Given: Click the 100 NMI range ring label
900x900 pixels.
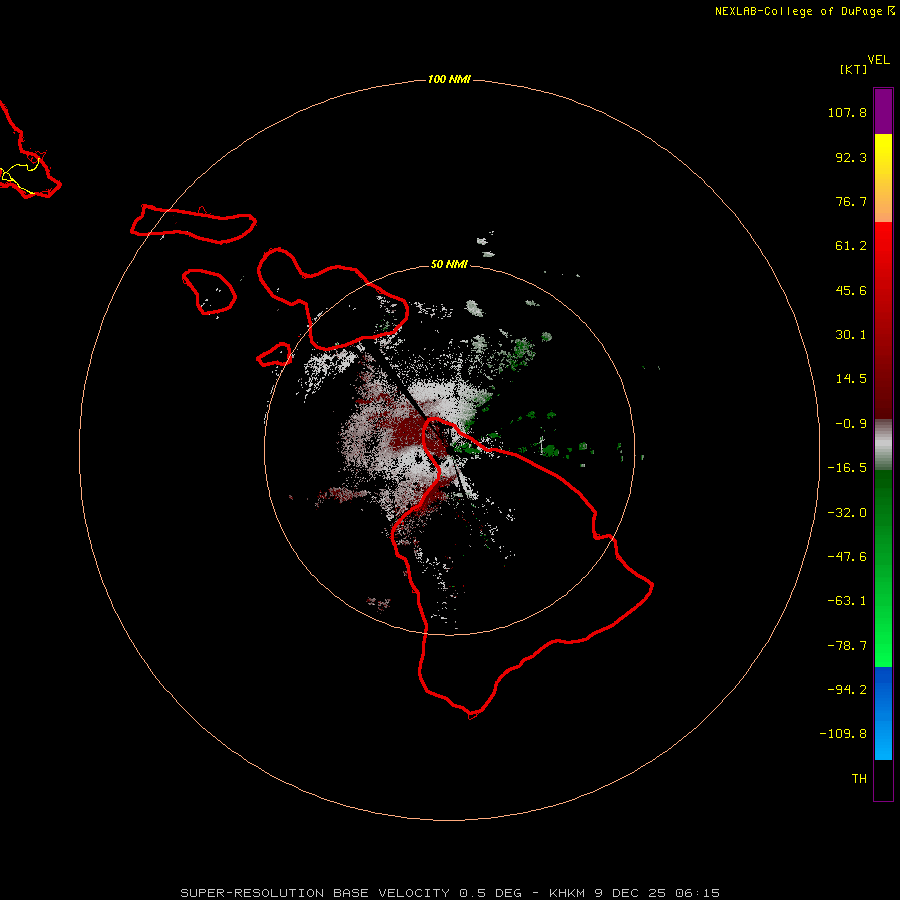Looking at the screenshot, I should pyautogui.click(x=449, y=79).
